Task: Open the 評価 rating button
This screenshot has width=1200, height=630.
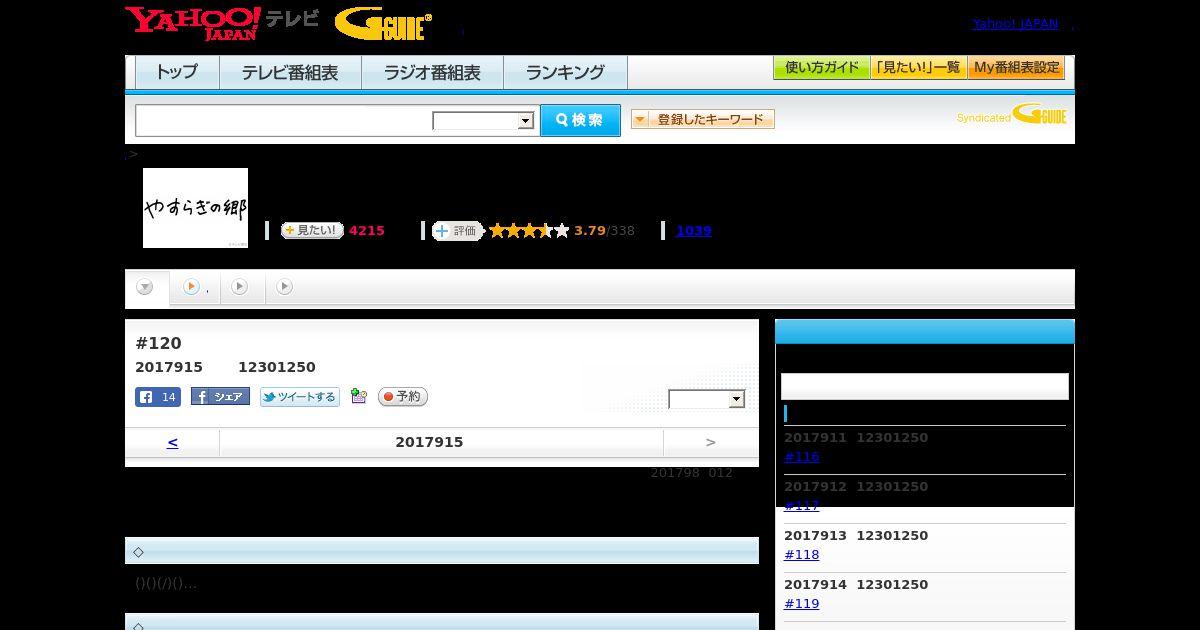Action: pos(457,231)
